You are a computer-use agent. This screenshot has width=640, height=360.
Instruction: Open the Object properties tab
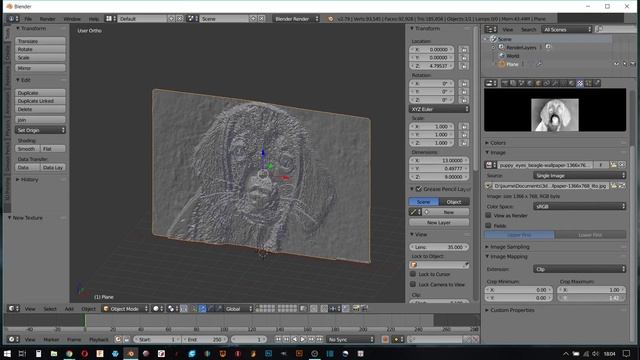pos(538,83)
